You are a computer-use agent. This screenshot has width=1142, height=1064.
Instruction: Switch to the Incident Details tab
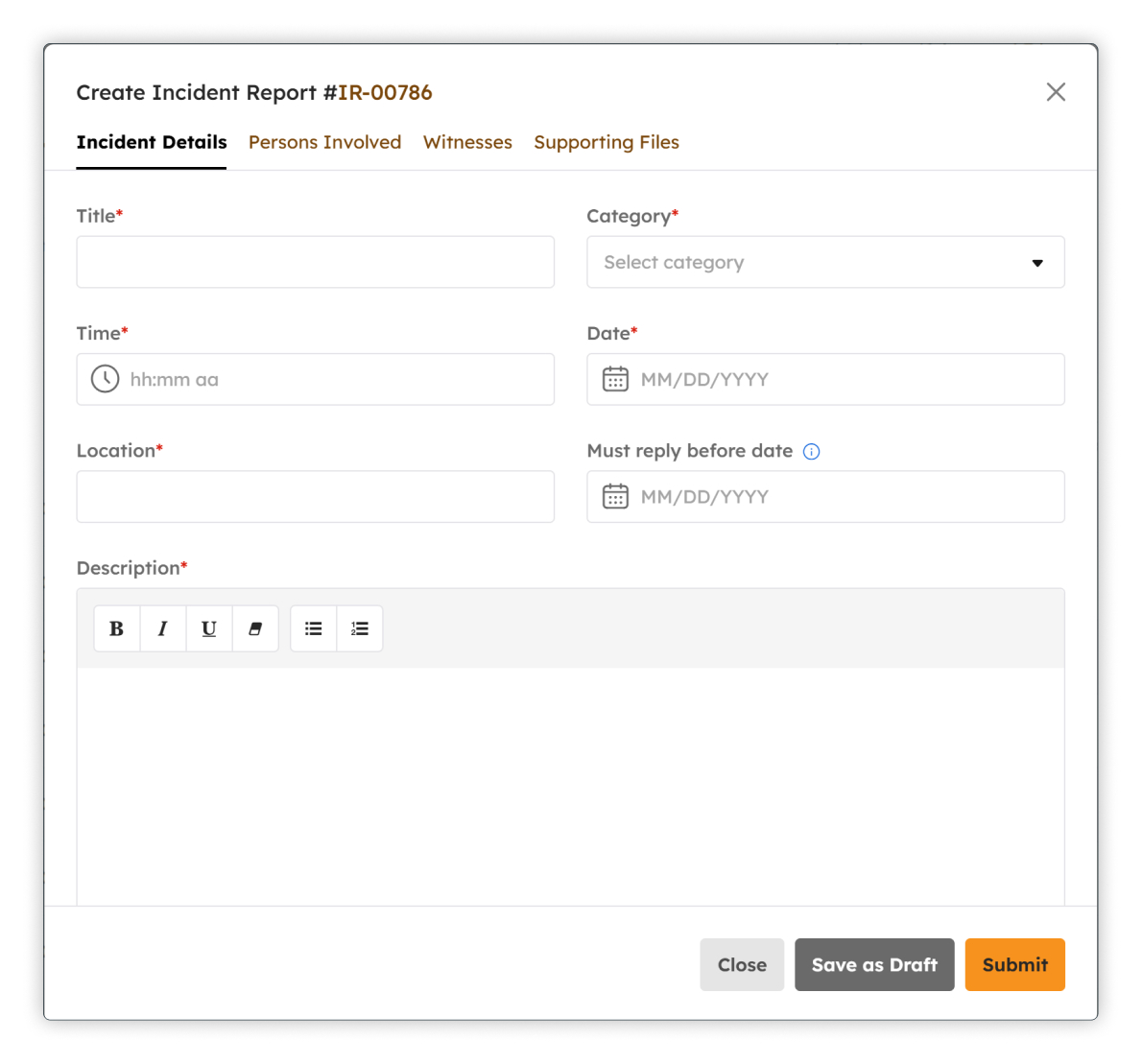152,142
